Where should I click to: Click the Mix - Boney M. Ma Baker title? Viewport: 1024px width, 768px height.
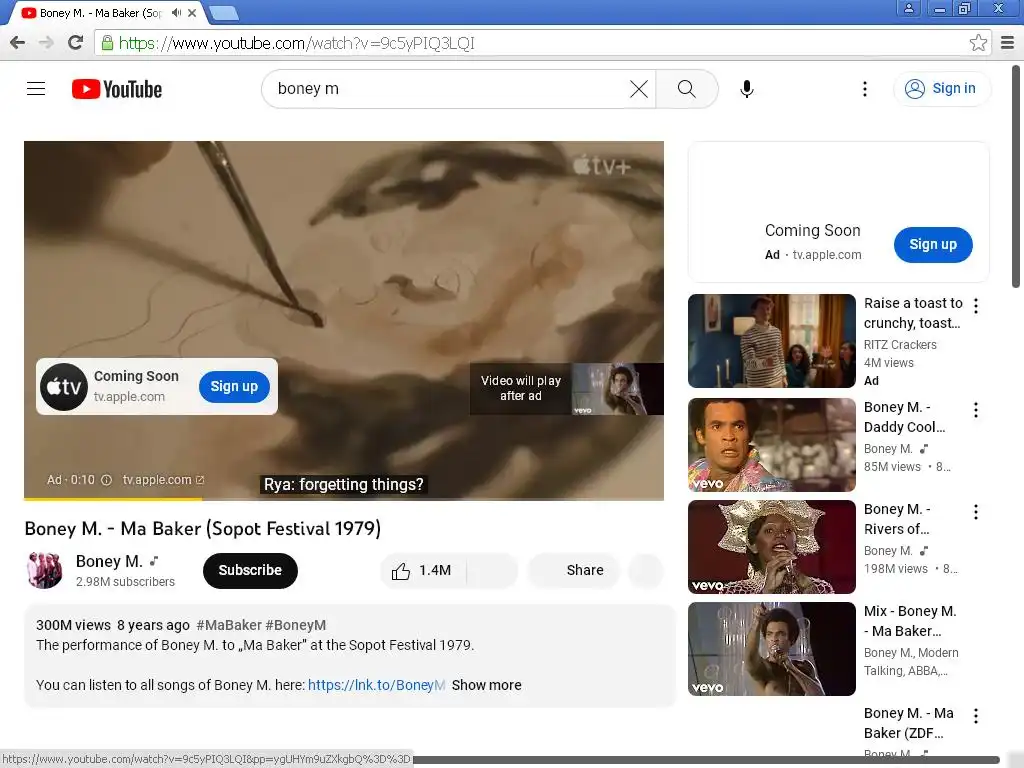pos(910,621)
